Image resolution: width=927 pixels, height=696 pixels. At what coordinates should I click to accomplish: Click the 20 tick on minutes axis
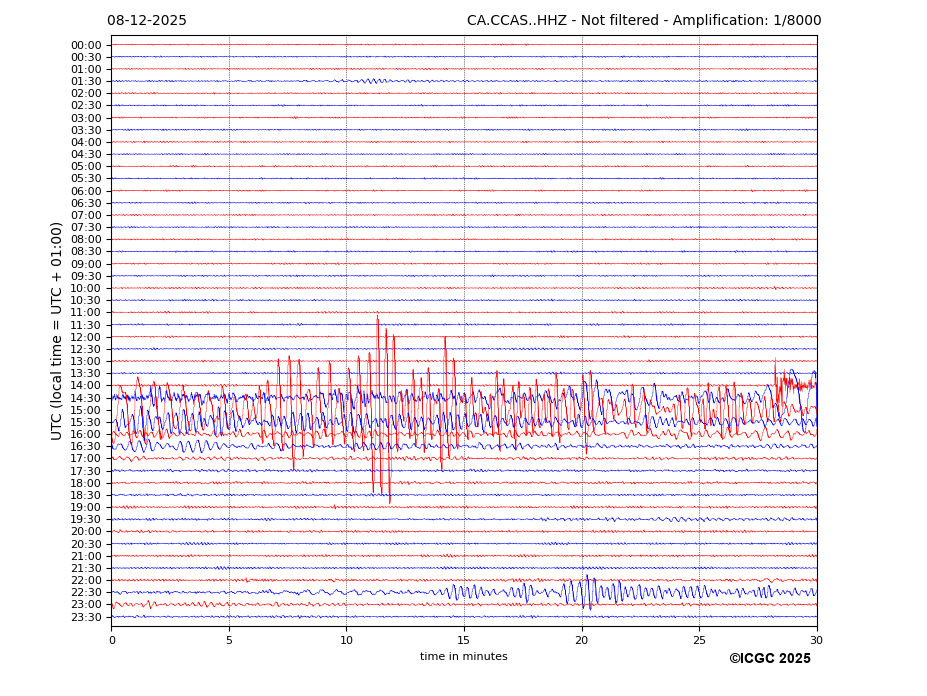(x=581, y=639)
